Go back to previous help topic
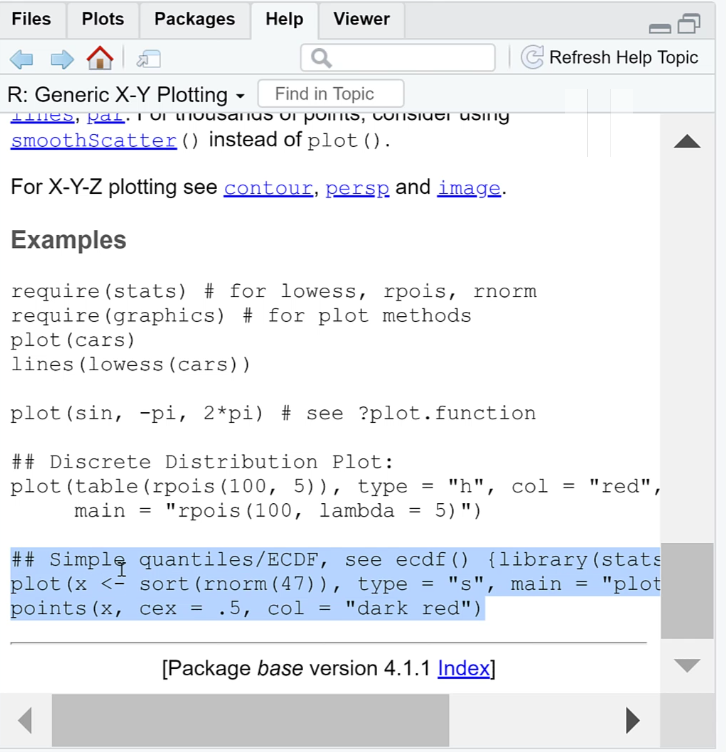 pos(22,59)
